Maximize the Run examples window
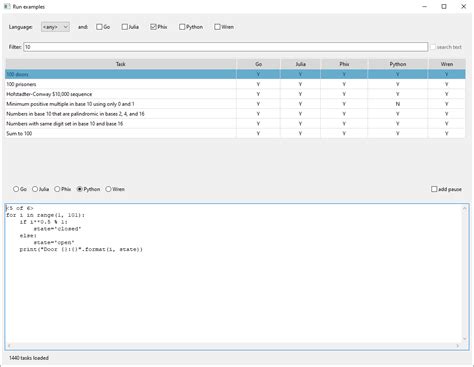The height and width of the screenshot is (367, 474). (444, 6)
